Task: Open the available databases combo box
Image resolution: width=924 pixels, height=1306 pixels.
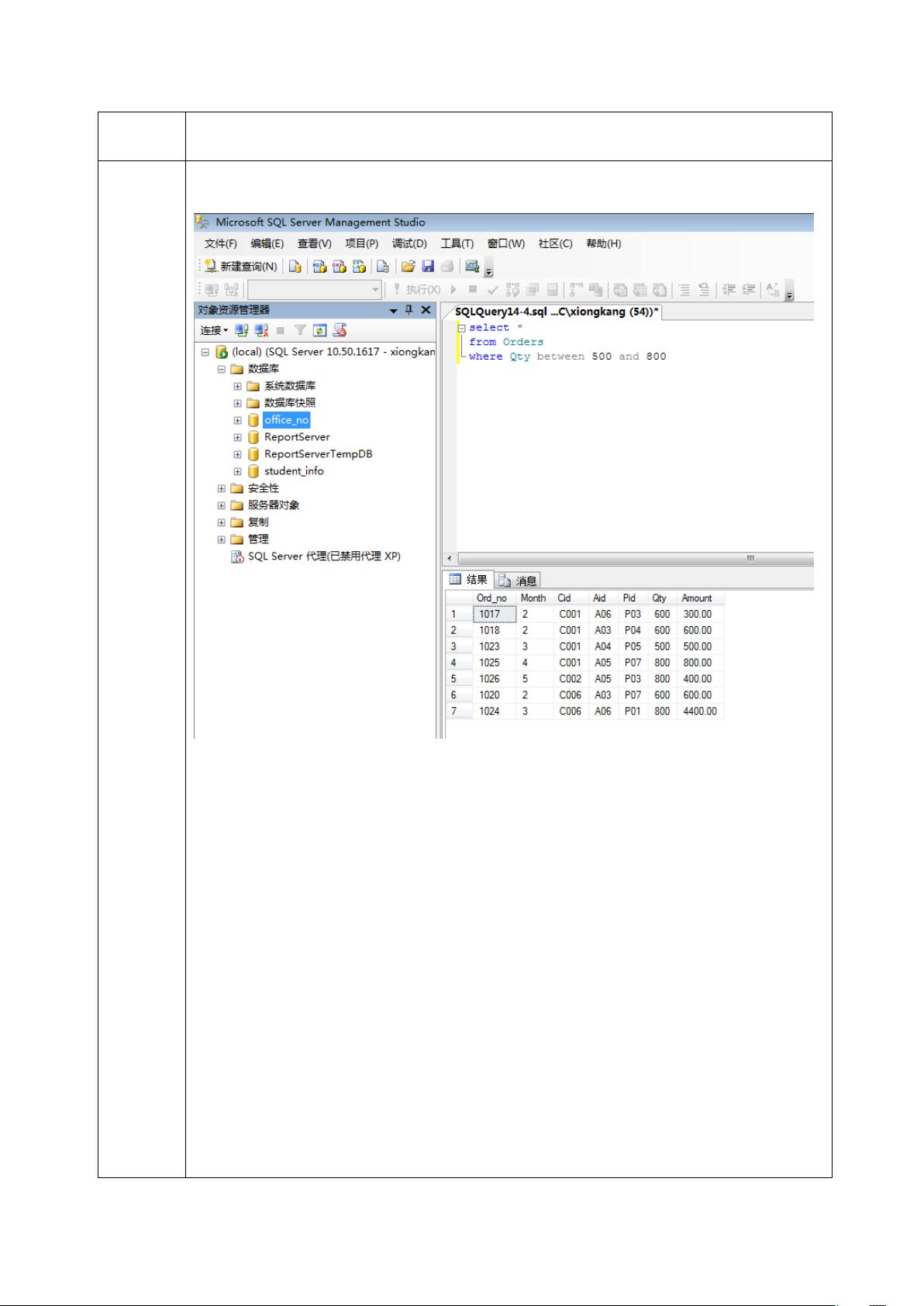Action: (x=314, y=290)
